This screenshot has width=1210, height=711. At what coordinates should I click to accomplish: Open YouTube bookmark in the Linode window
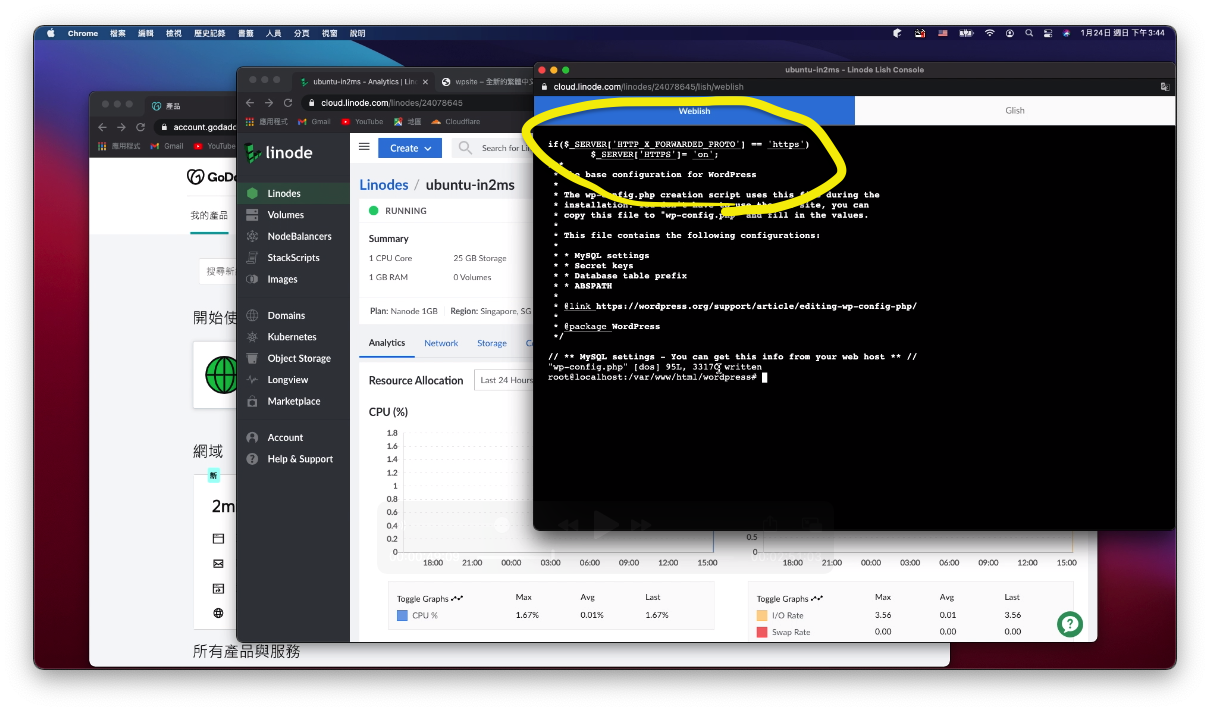point(362,121)
